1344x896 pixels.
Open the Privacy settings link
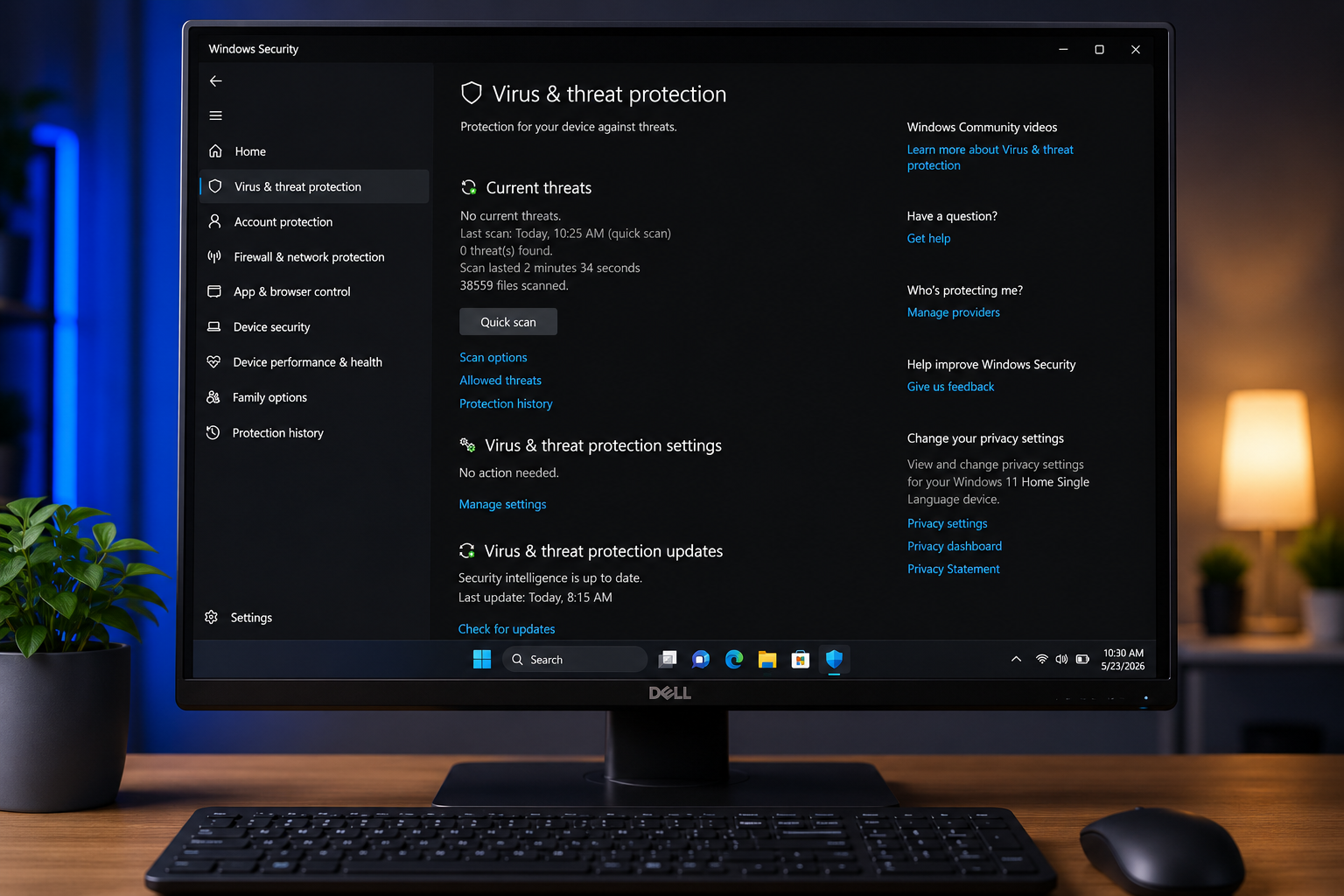click(x=947, y=523)
